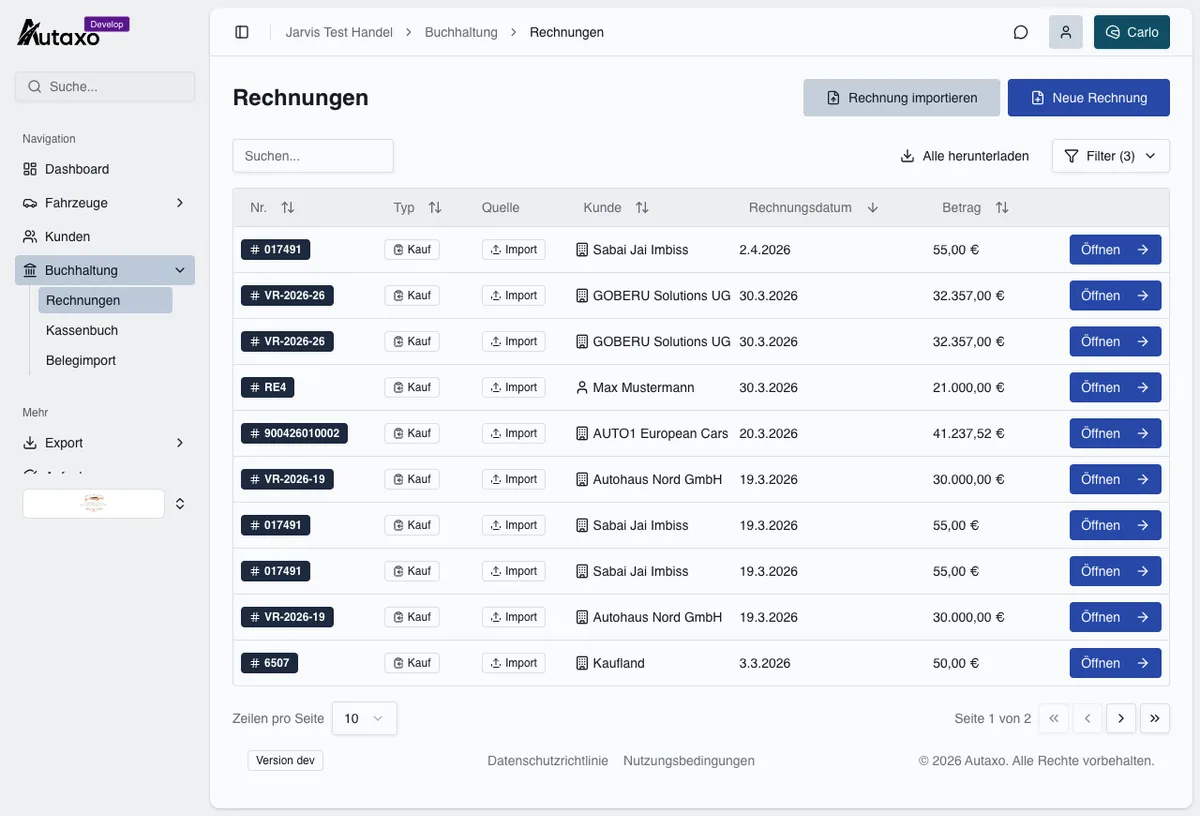This screenshot has height=816, width=1200.
Task: Select the Rechnungen submenu item
Action: [105, 300]
